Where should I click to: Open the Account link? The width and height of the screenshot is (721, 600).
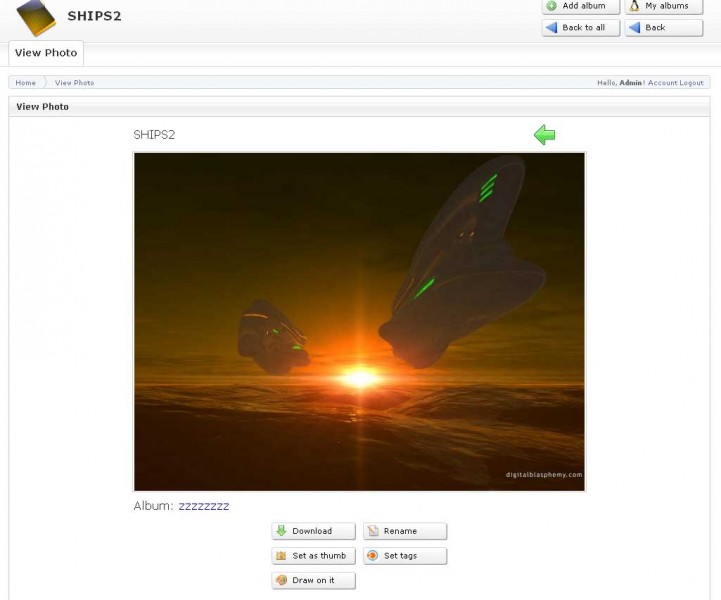coord(662,83)
